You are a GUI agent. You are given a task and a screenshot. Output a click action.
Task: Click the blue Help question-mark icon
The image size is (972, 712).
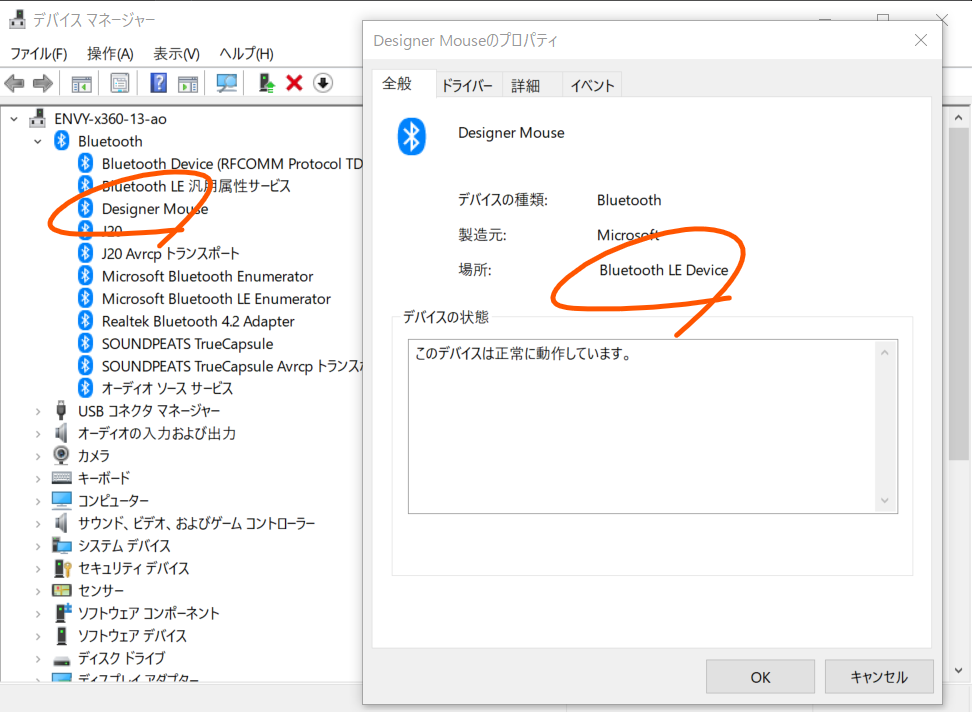click(x=159, y=83)
